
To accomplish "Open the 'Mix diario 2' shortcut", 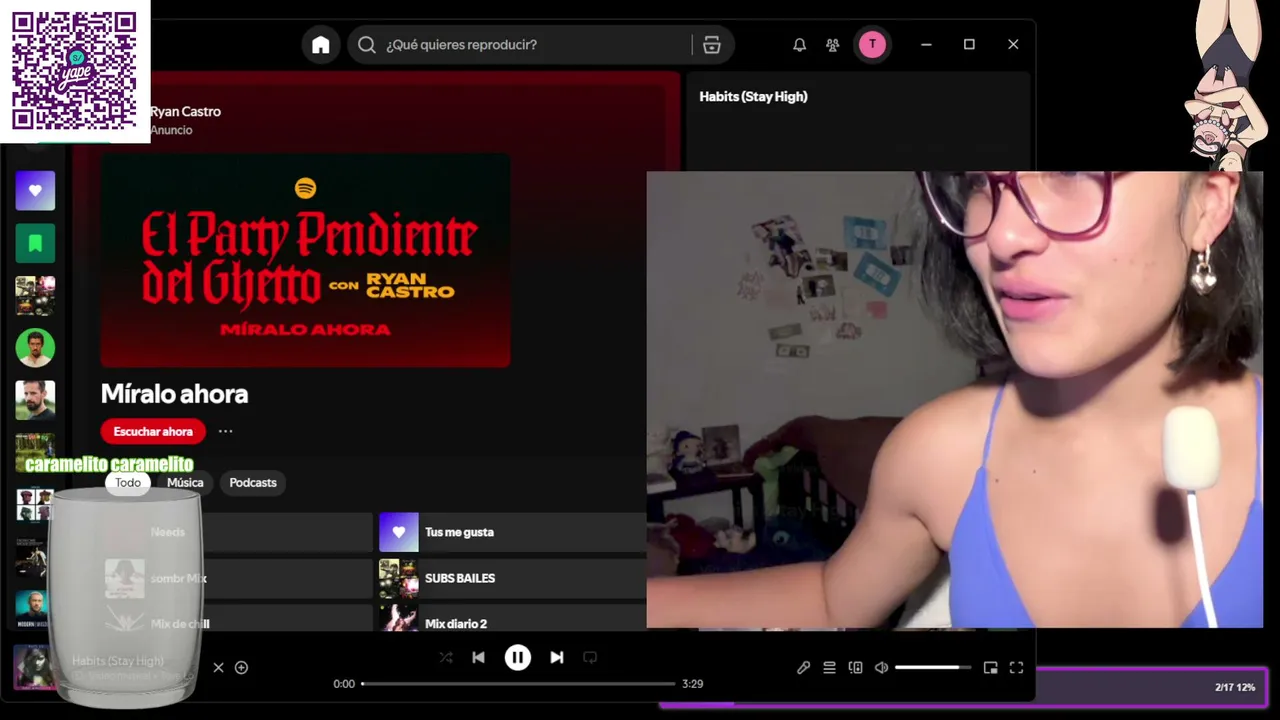I will 512,619.
